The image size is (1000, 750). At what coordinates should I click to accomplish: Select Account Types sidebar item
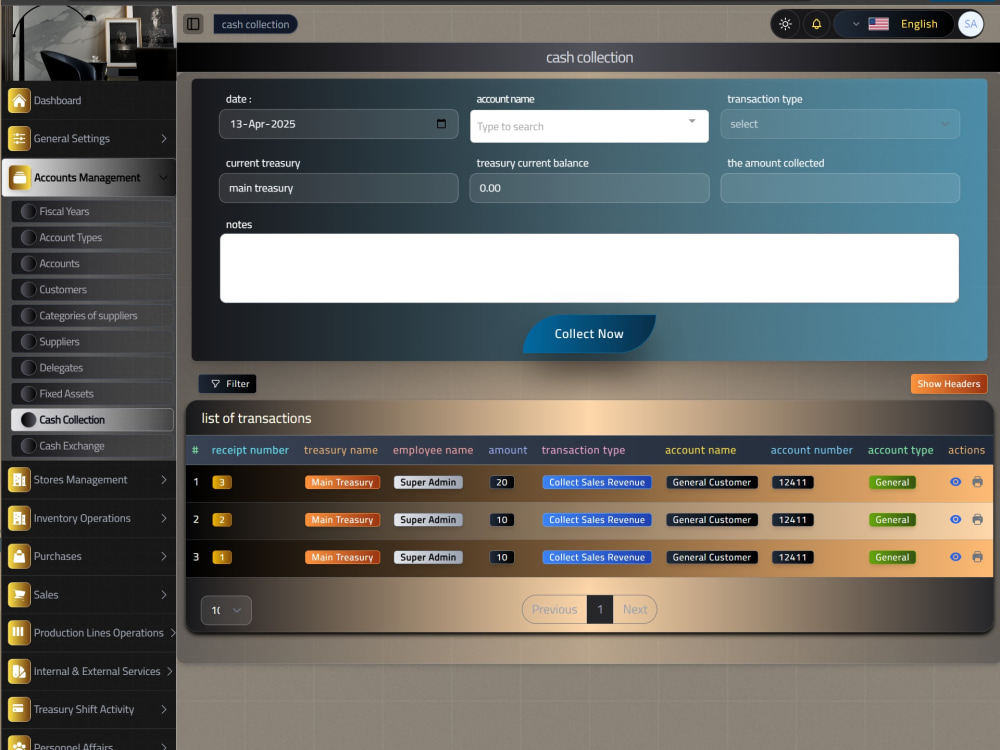click(92, 237)
